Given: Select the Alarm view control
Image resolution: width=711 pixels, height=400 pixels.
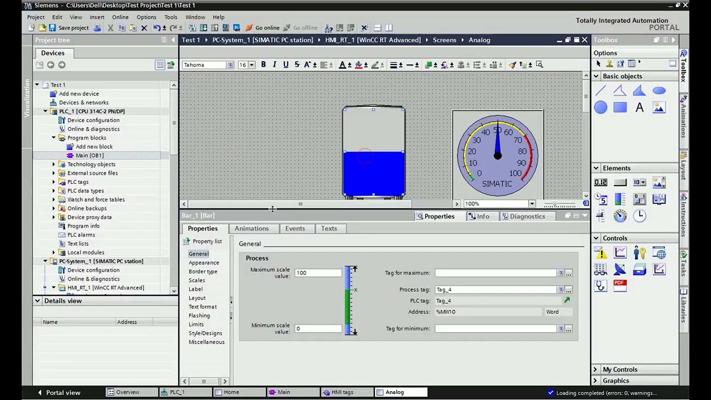Looking at the screenshot, I should point(600,253).
